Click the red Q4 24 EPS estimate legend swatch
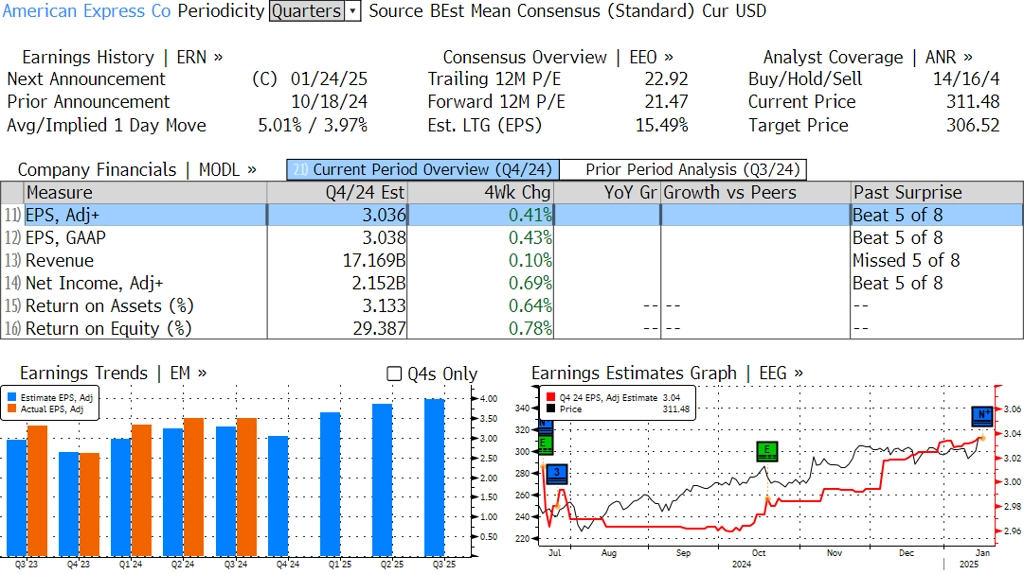Screen dimensions: 1024x574 pos(551,397)
